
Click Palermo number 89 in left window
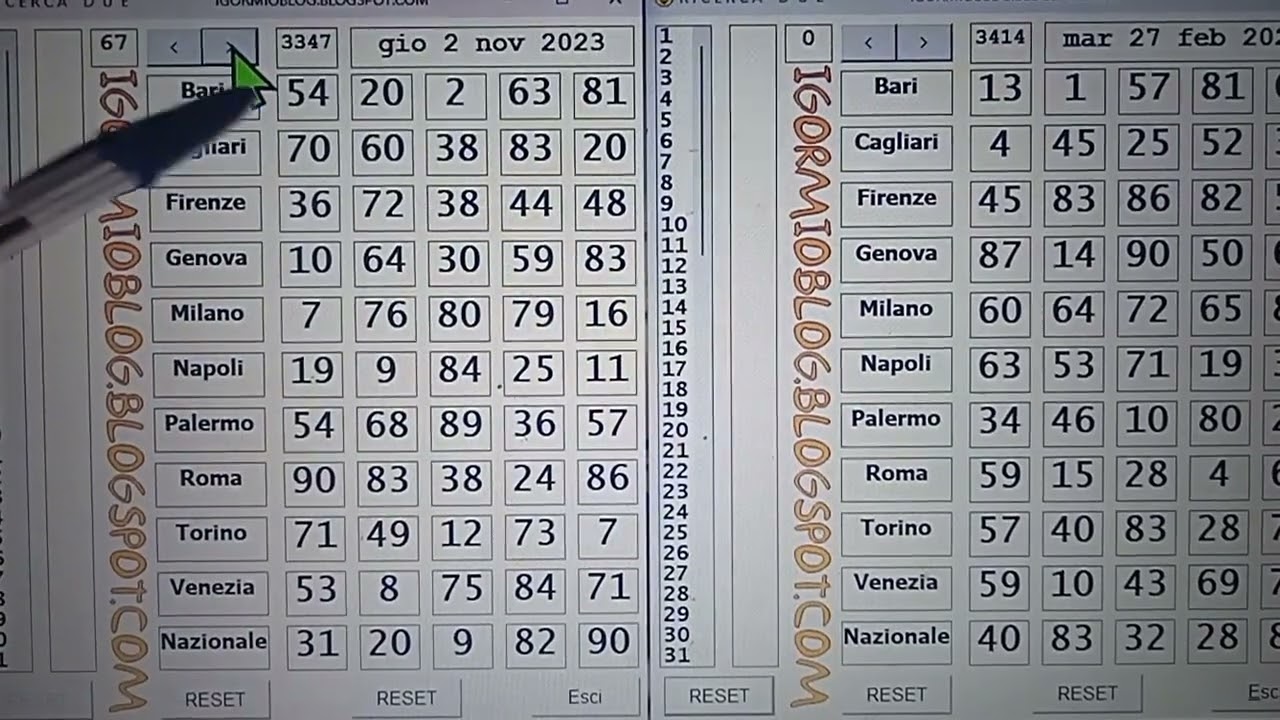point(461,425)
